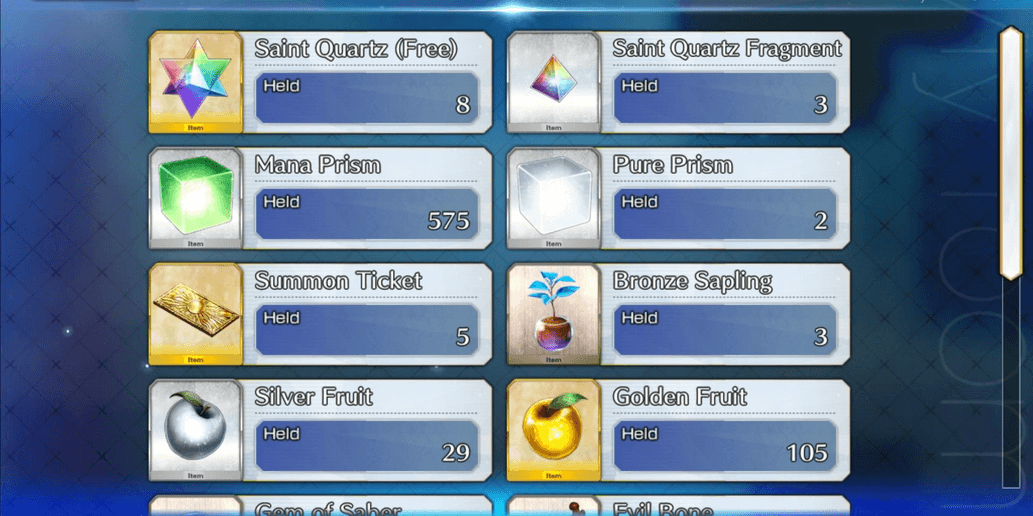Click the white scrollbar thumb
1033x516 pixels.
pyautogui.click(x=1011, y=153)
